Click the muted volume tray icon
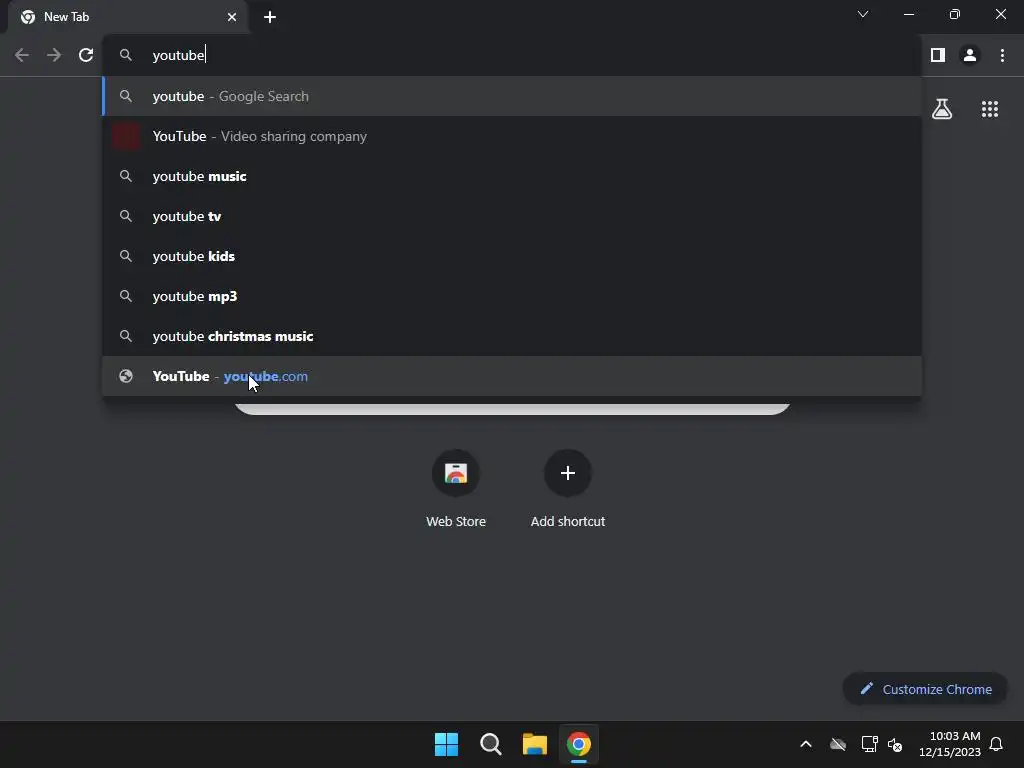The image size is (1024, 768). [895, 744]
